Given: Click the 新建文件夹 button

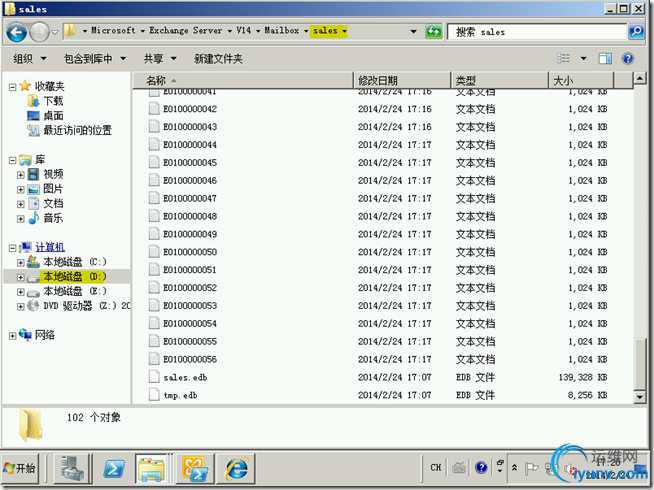Looking at the screenshot, I should pos(218,59).
